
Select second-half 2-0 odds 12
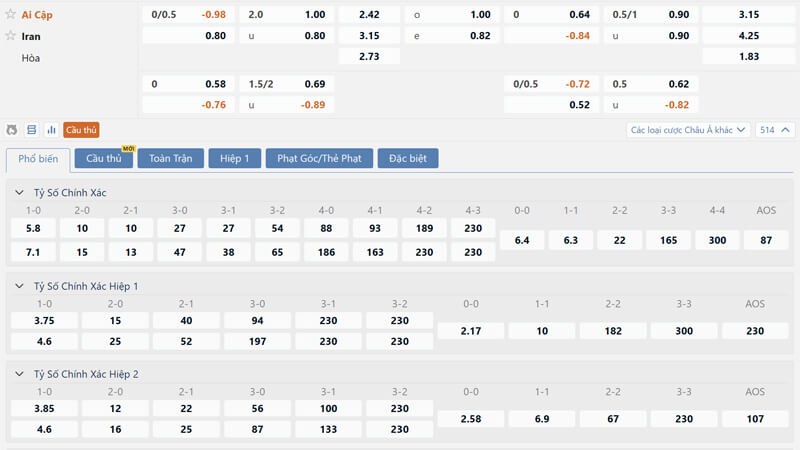tap(115, 408)
